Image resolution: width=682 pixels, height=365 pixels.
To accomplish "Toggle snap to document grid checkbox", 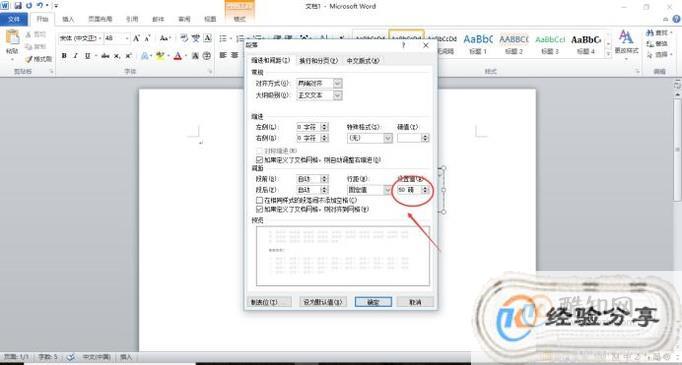I will 260,209.
